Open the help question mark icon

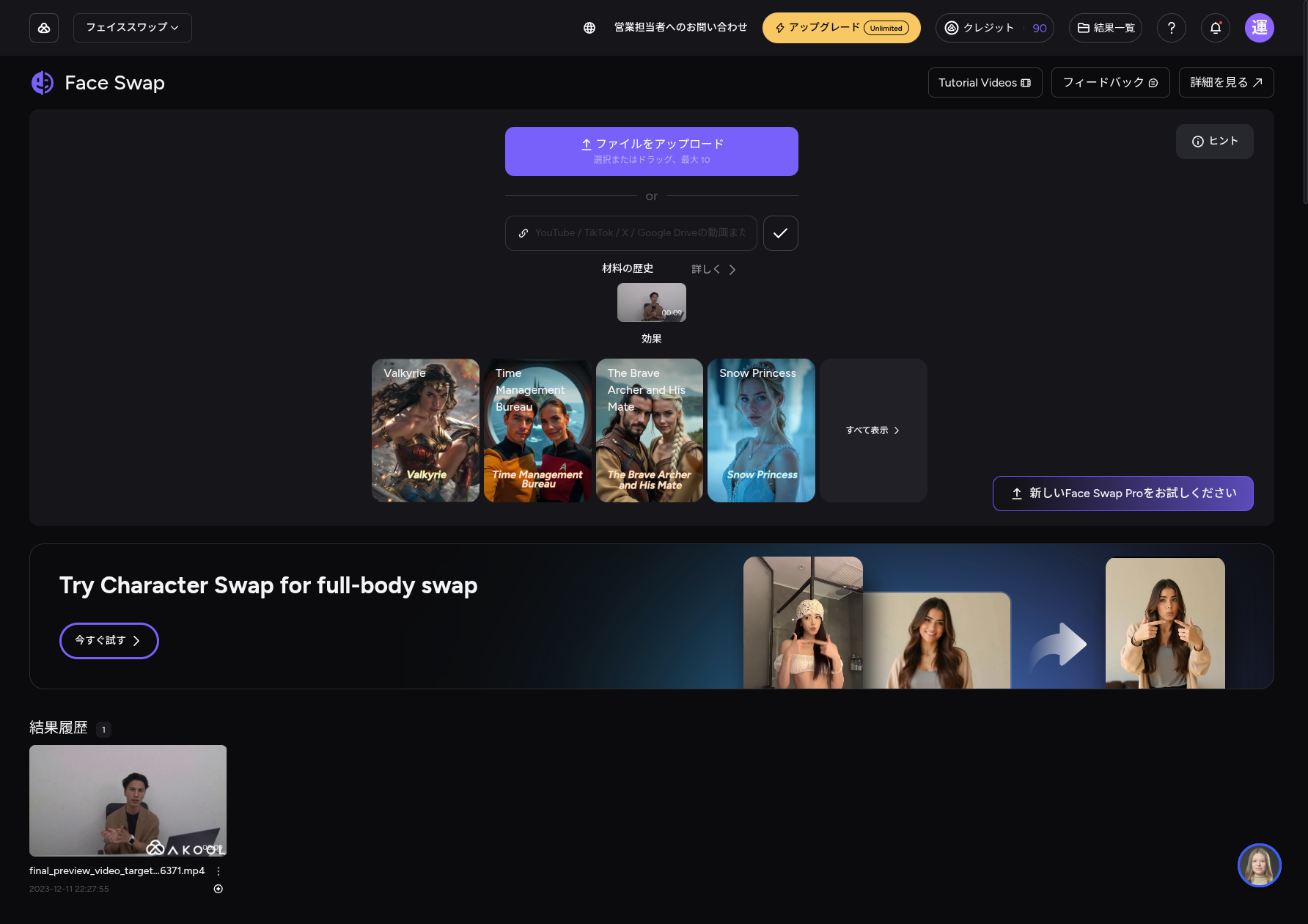(1171, 28)
